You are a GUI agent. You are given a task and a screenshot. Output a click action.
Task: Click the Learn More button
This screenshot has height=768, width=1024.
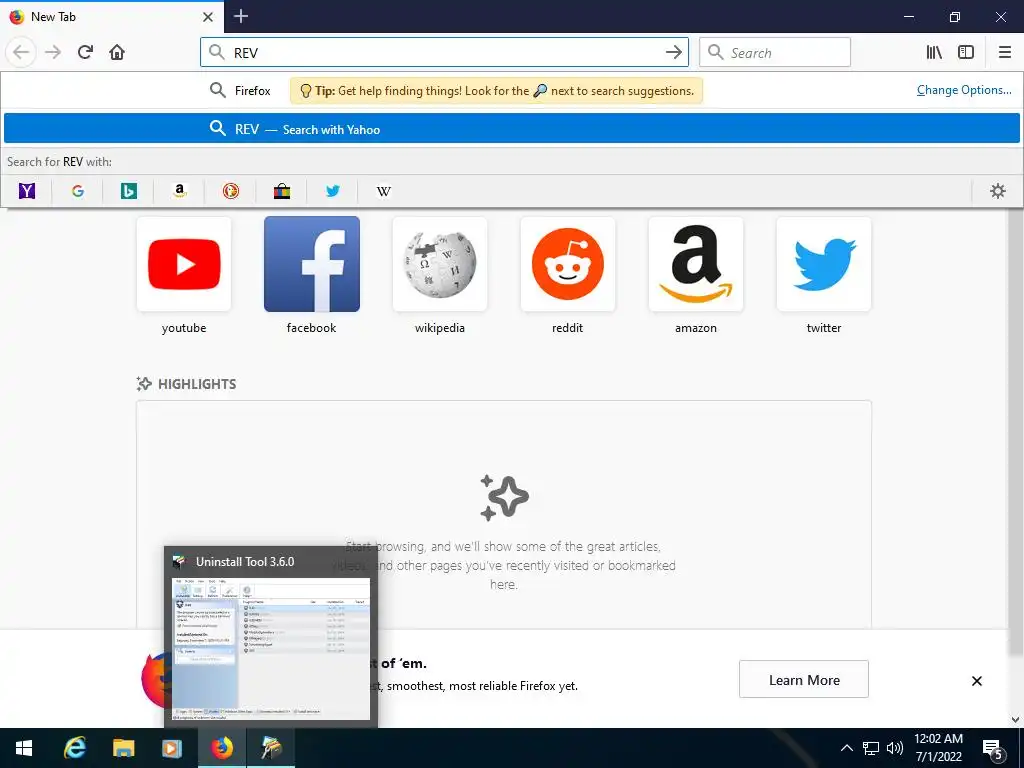click(x=803, y=679)
